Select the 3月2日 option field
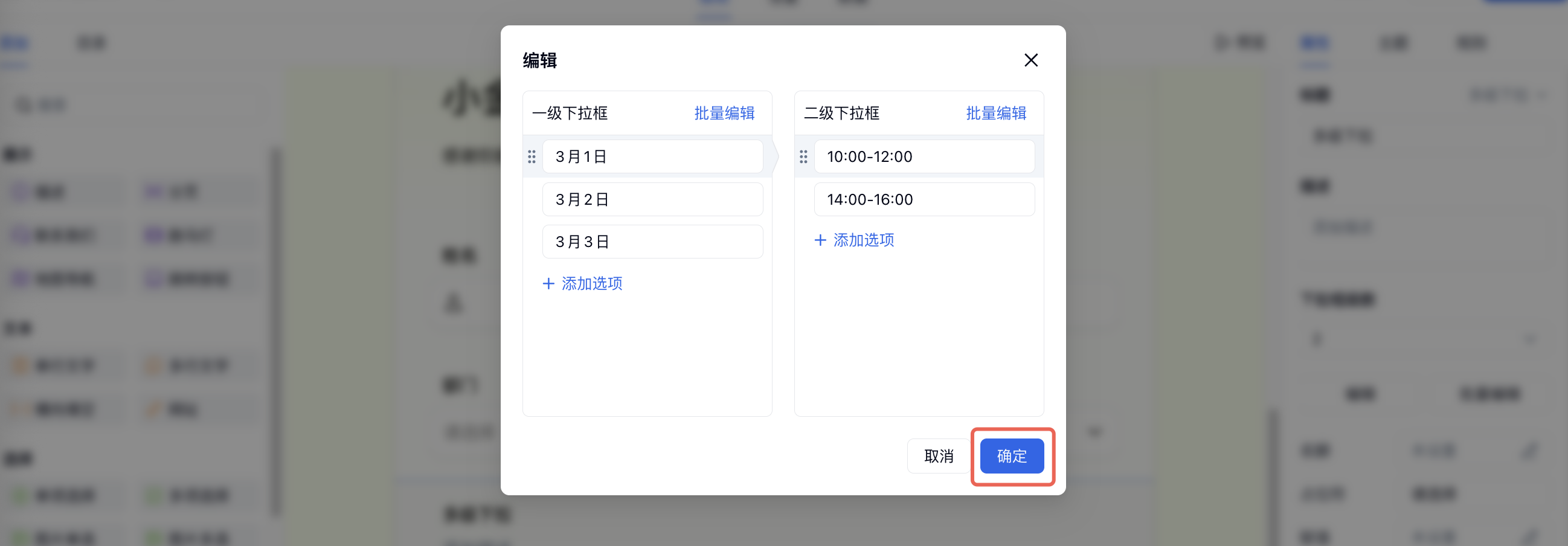Screen dimensions: 1568x546 click(x=652, y=199)
